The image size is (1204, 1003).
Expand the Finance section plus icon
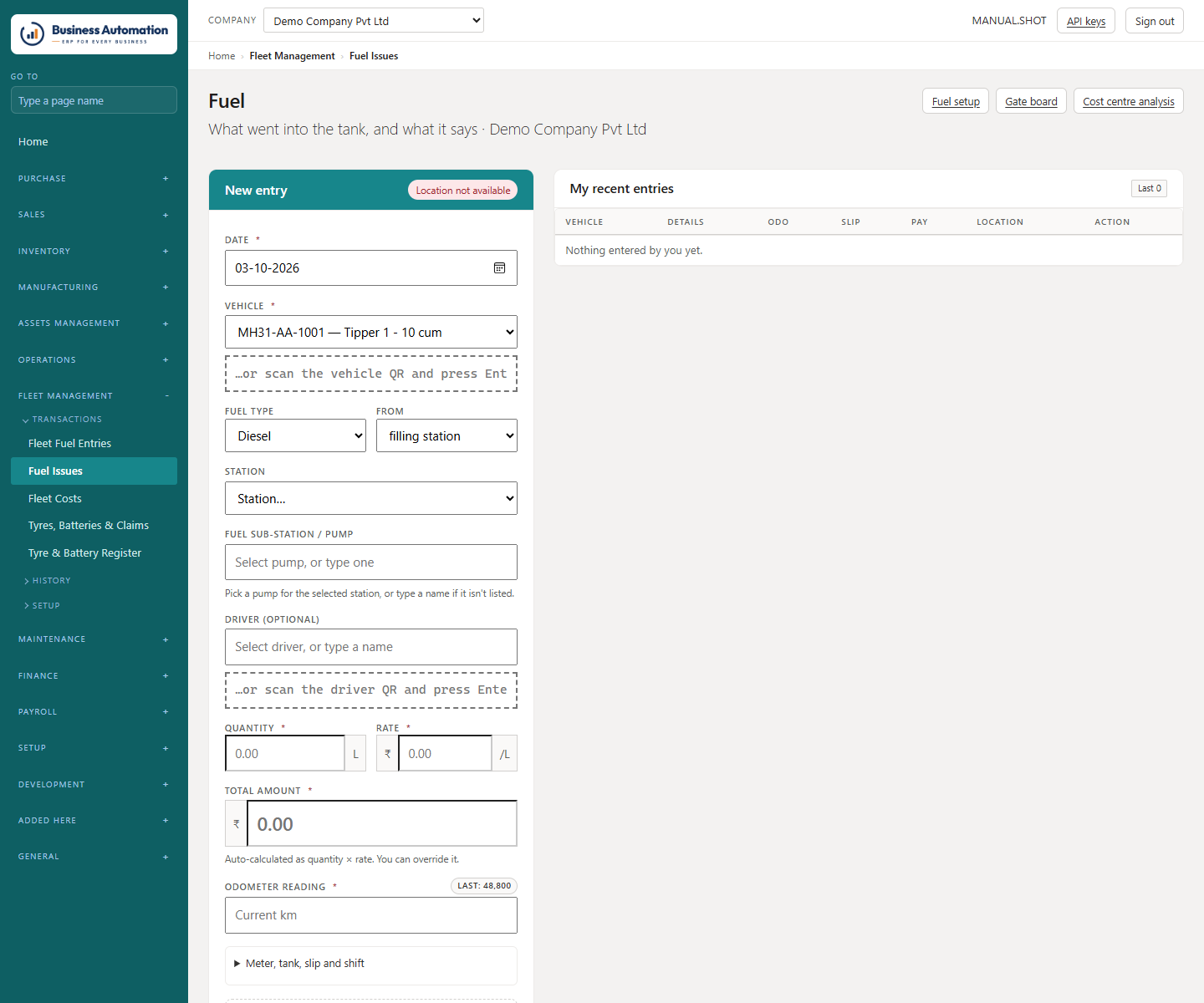point(166,675)
